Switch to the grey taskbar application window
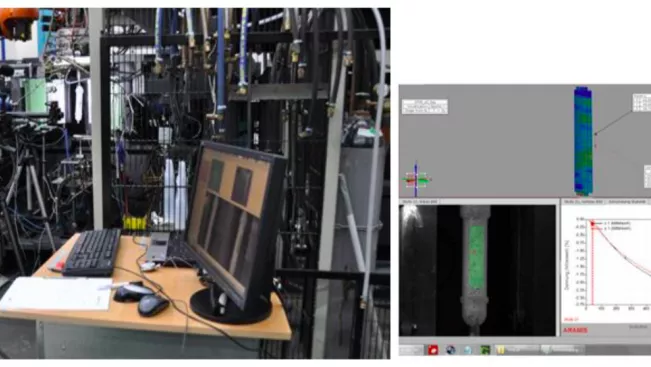The image size is (651, 367). (x=563, y=350)
